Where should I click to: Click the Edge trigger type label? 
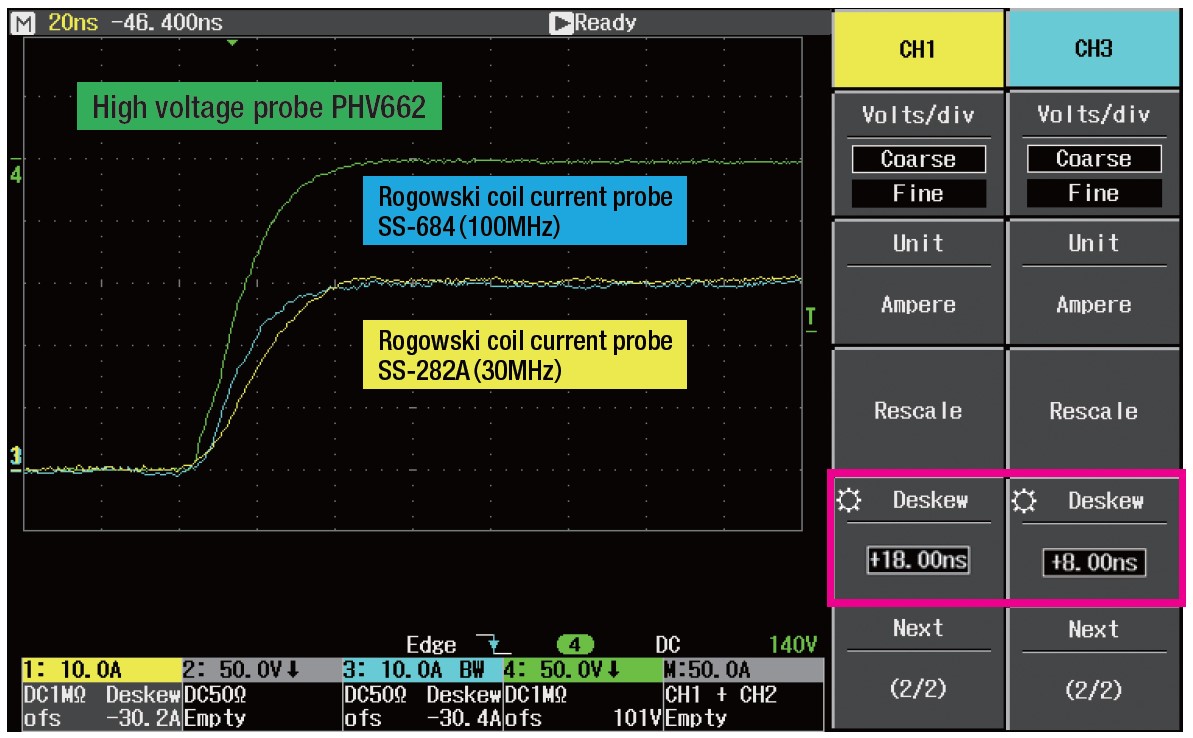pos(431,645)
